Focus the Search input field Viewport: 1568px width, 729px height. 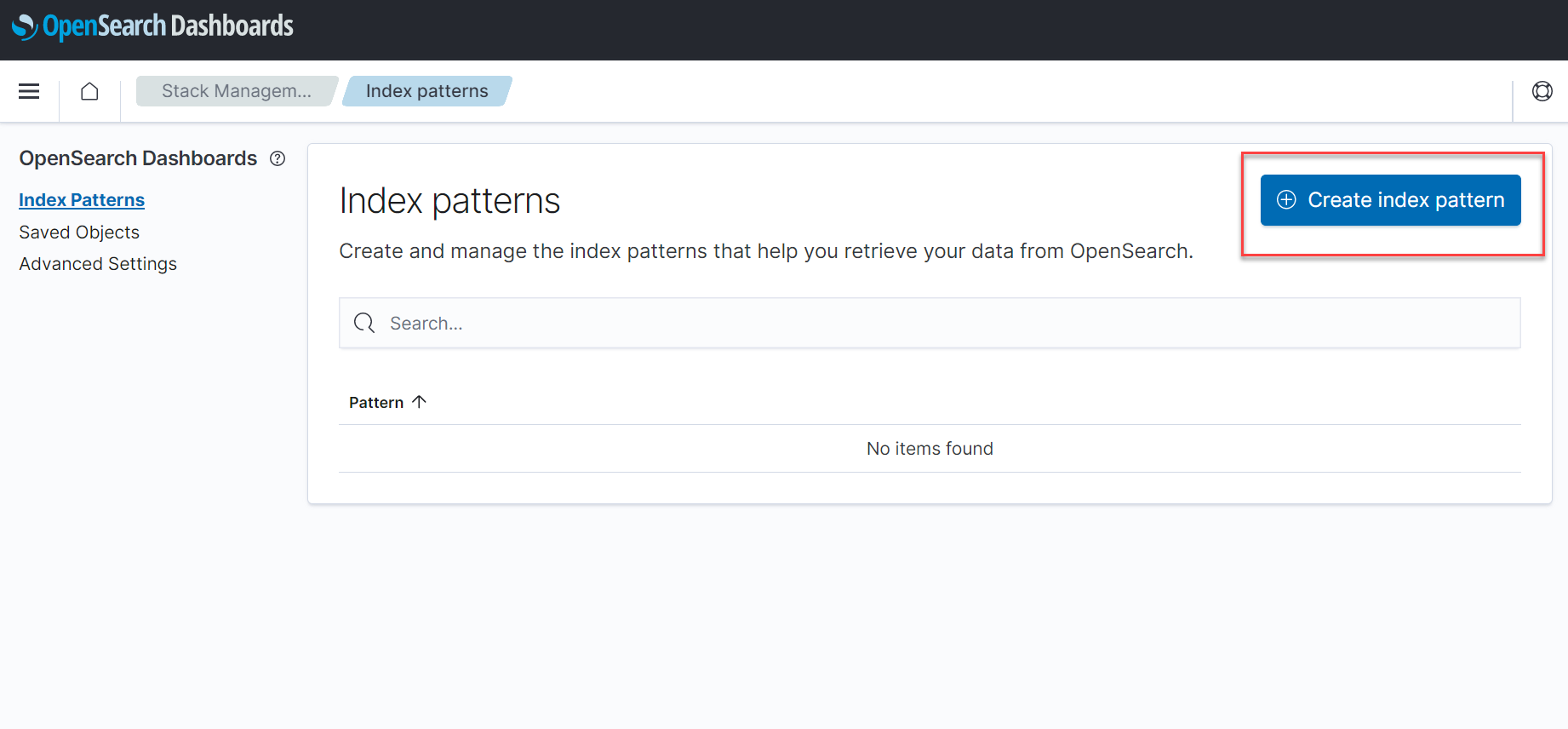pyautogui.click(x=936, y=323)
